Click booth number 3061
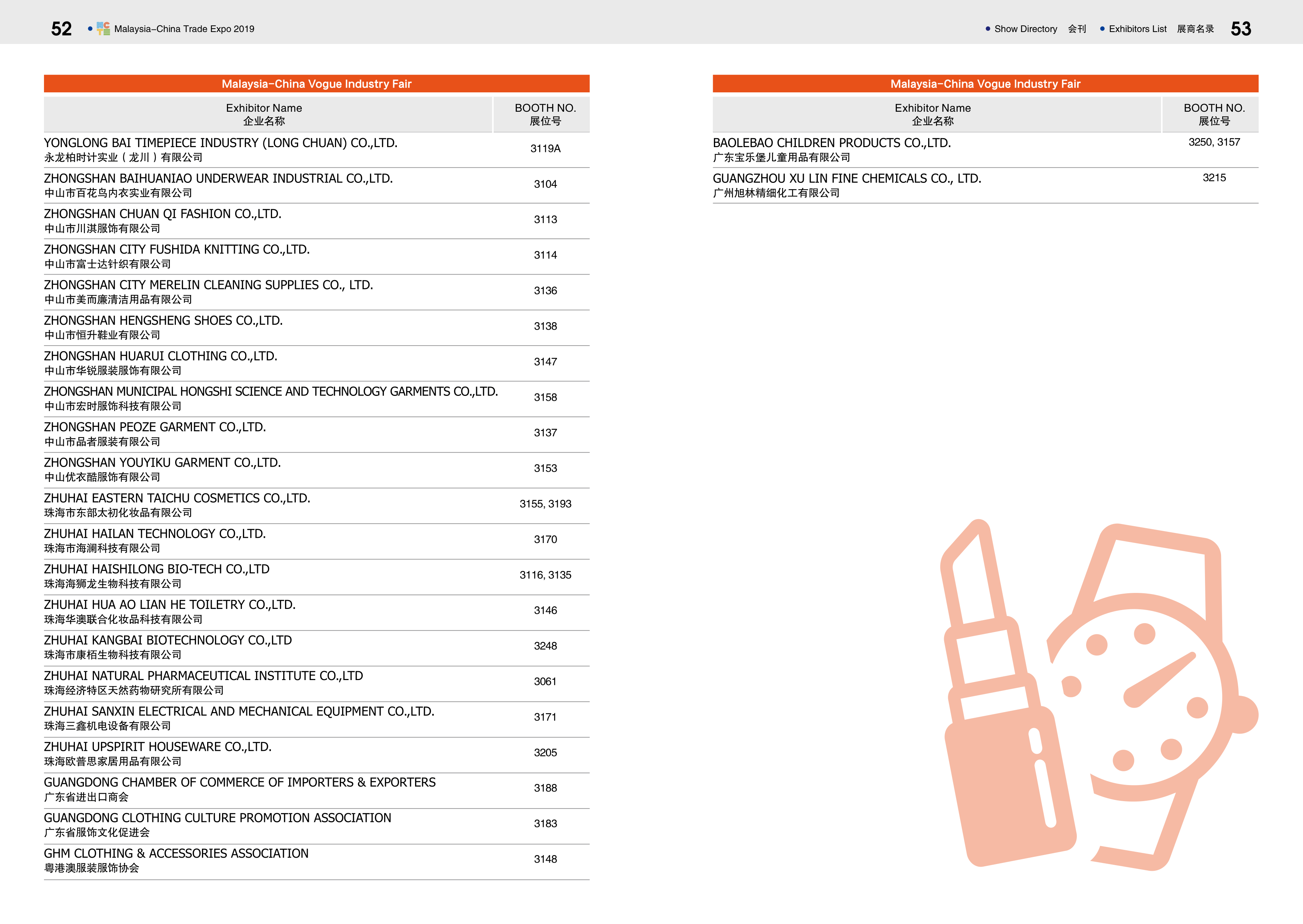The height and width of the screenshot is (924, 1303). click(x=545, y=682)
